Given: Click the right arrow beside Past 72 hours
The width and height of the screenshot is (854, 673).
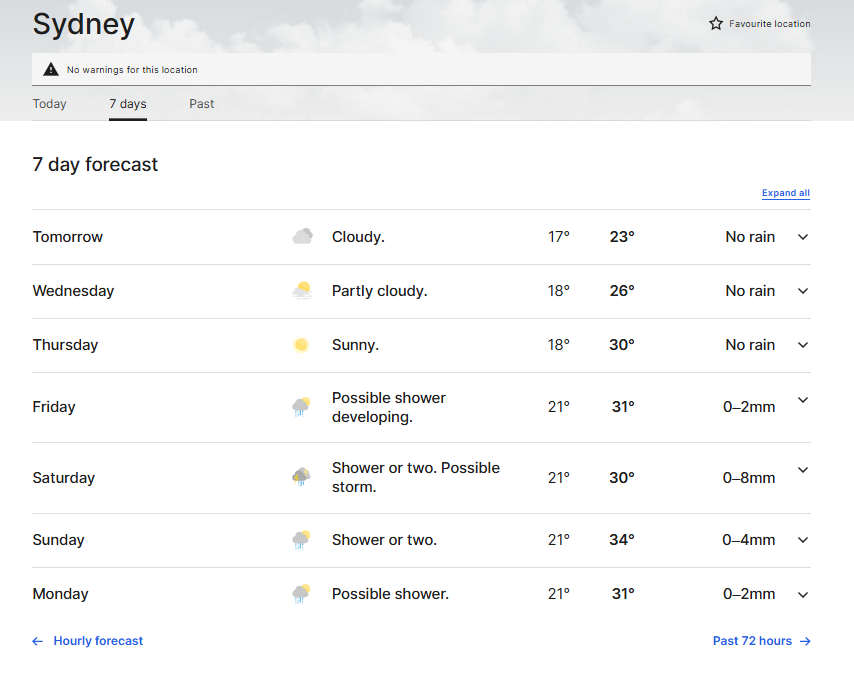Looking at the screenshot, I should 805,641.
